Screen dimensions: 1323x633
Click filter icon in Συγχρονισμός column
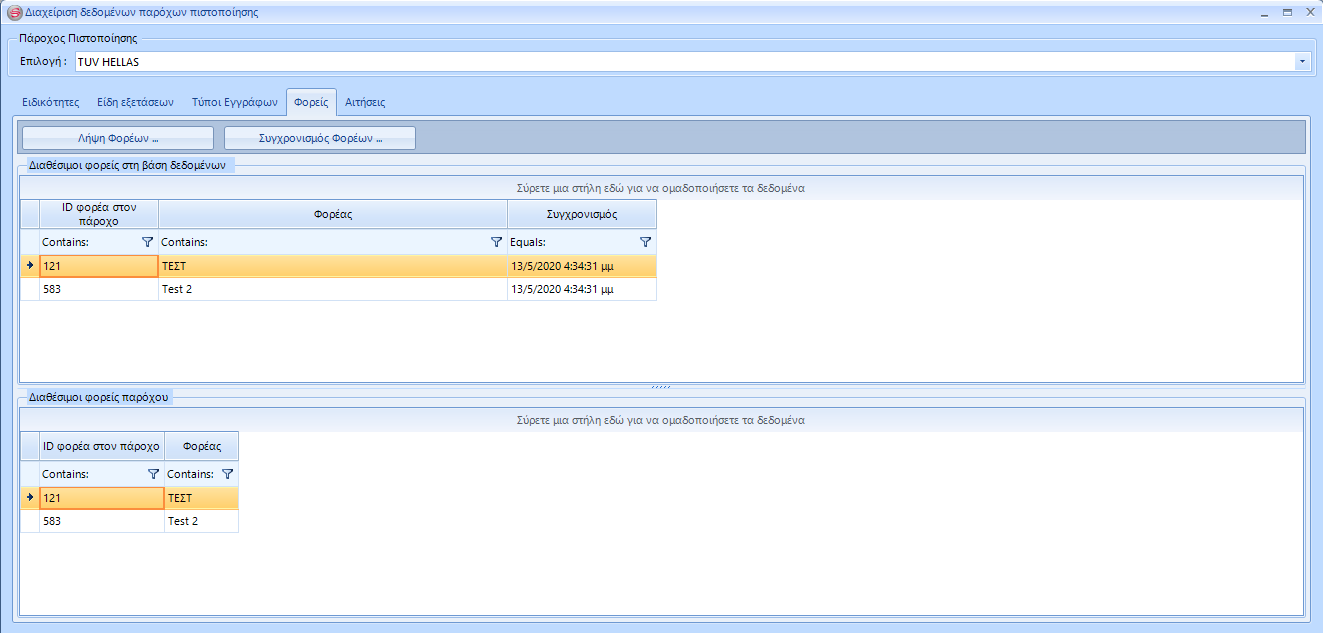tap(645, 242)
